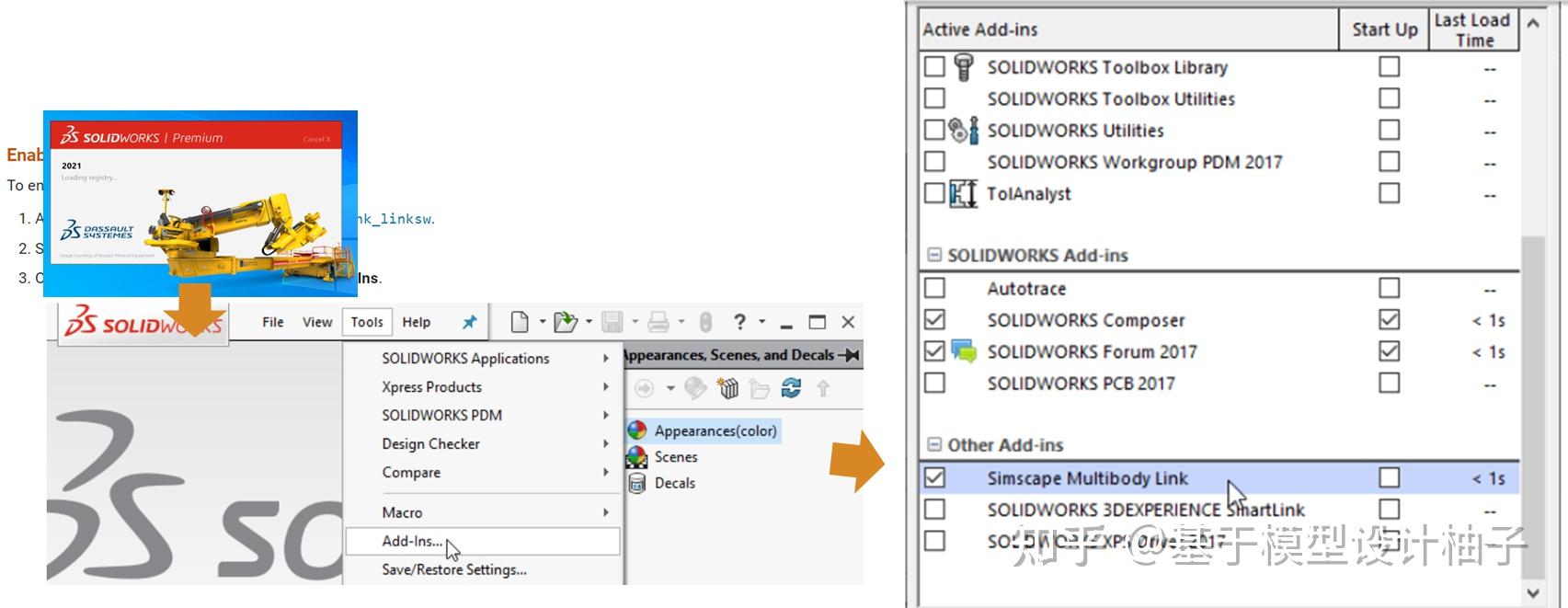Screen dimensions: 1568x608
Task: Click the Toolbox Library bolt icon
Action: click(963, 67)
